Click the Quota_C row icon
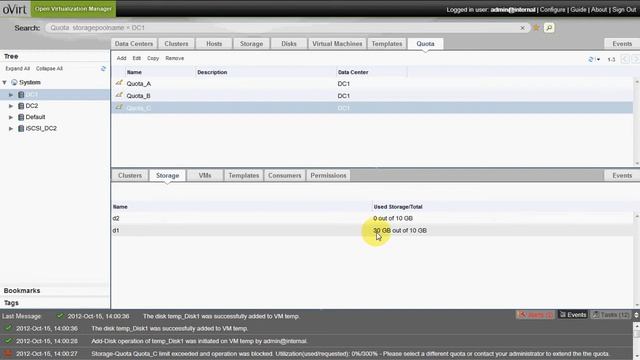 [x=119, y=107]
